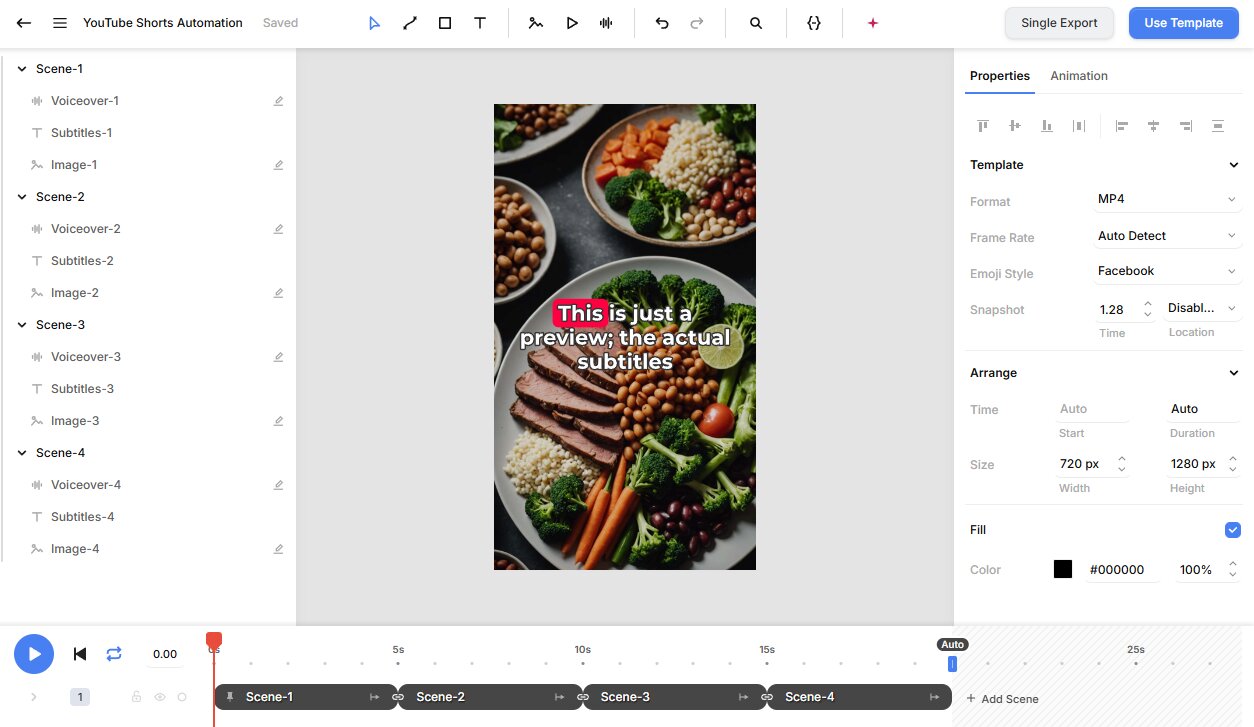
Task: Go back with the left arrow icon
Action: tap(24, 23)
